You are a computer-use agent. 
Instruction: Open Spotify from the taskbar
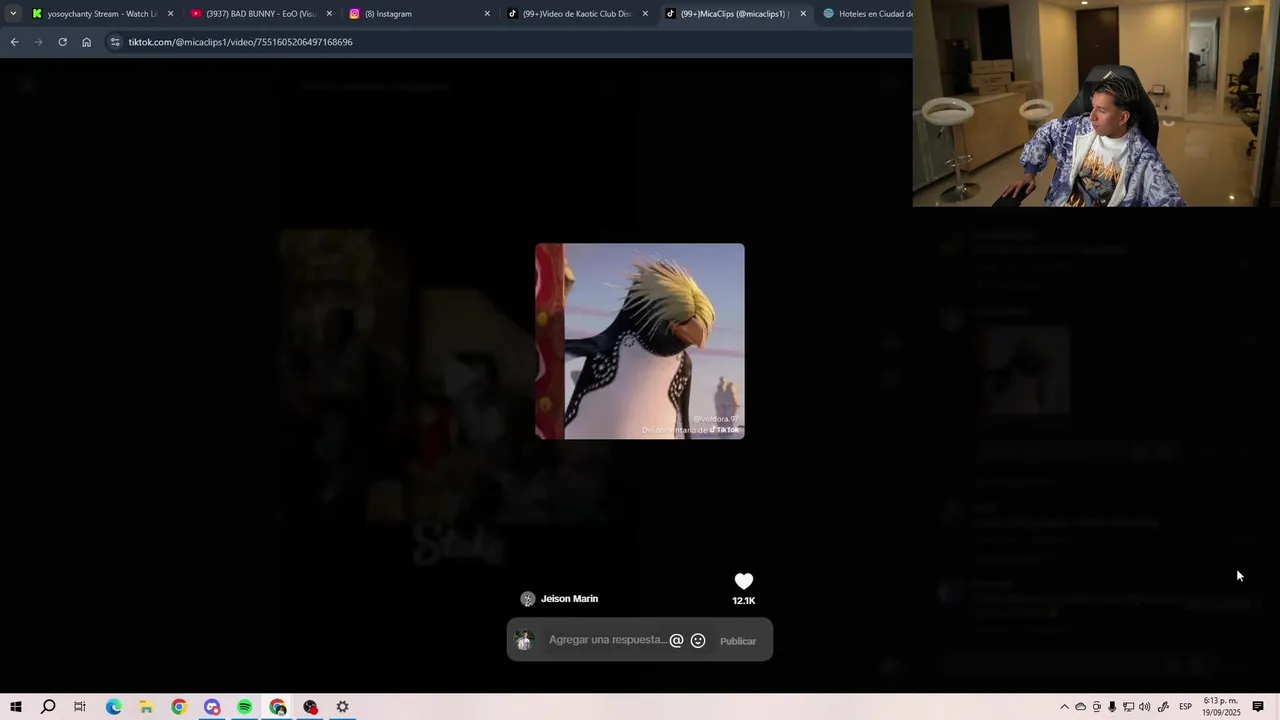tap(245, 707)
